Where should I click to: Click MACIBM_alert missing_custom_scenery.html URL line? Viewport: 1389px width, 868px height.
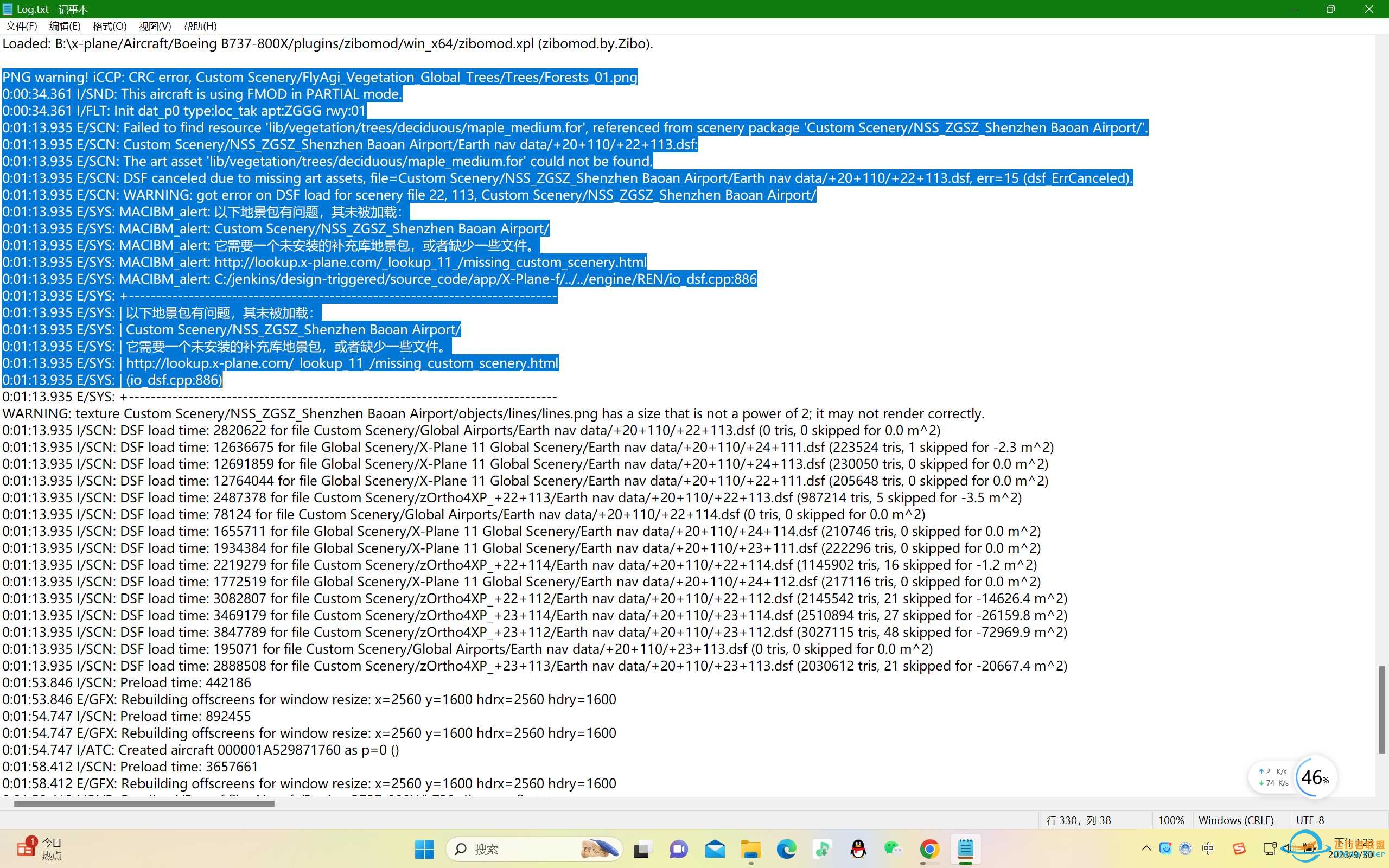(x=325, y=262)
